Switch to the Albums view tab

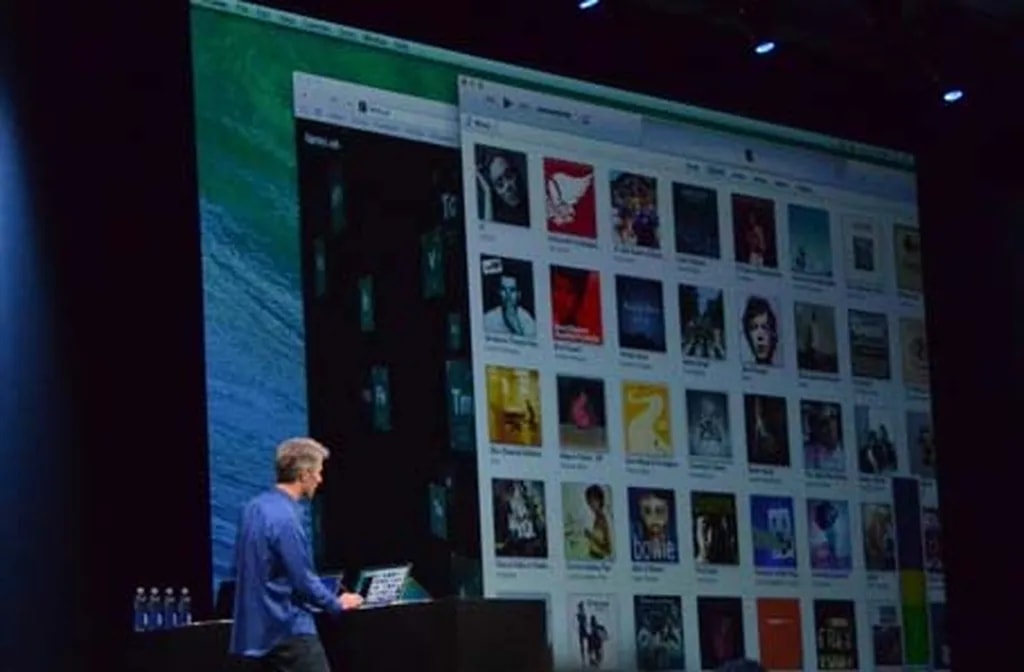pyautogui.click(x=716, y=171)
